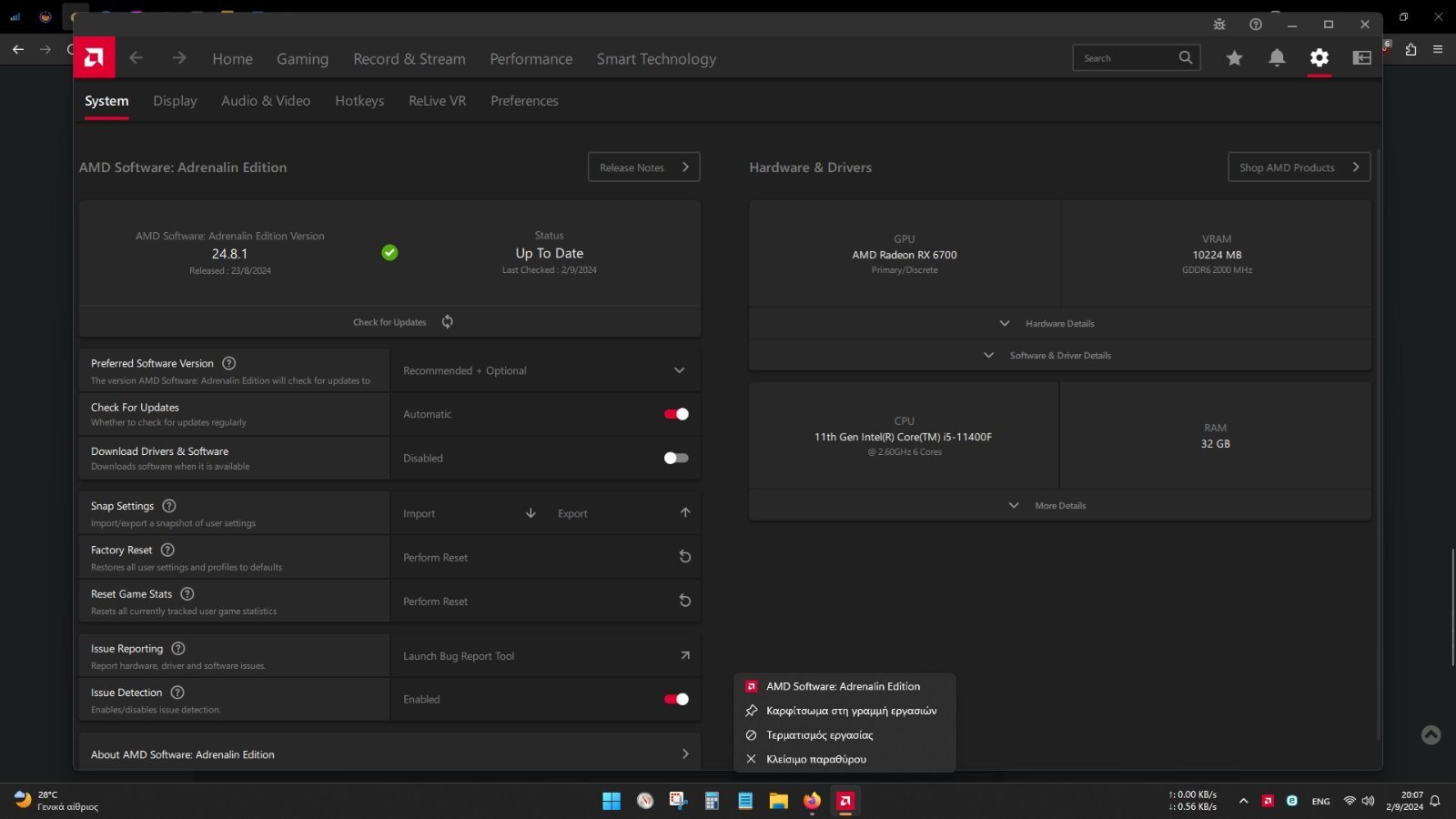Screen dimensions: 1456x819
Task: Open Release Notes
Action: (x=644, y=167)
